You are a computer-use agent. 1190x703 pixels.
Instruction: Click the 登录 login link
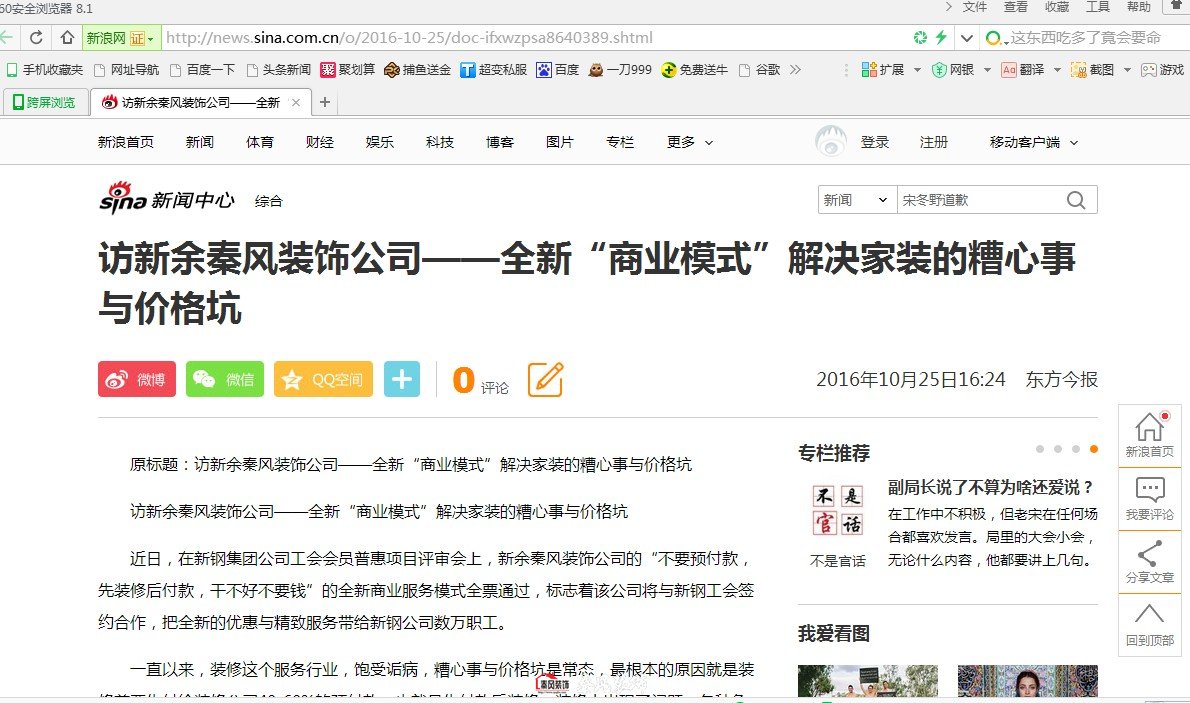[x=875, y=143]
